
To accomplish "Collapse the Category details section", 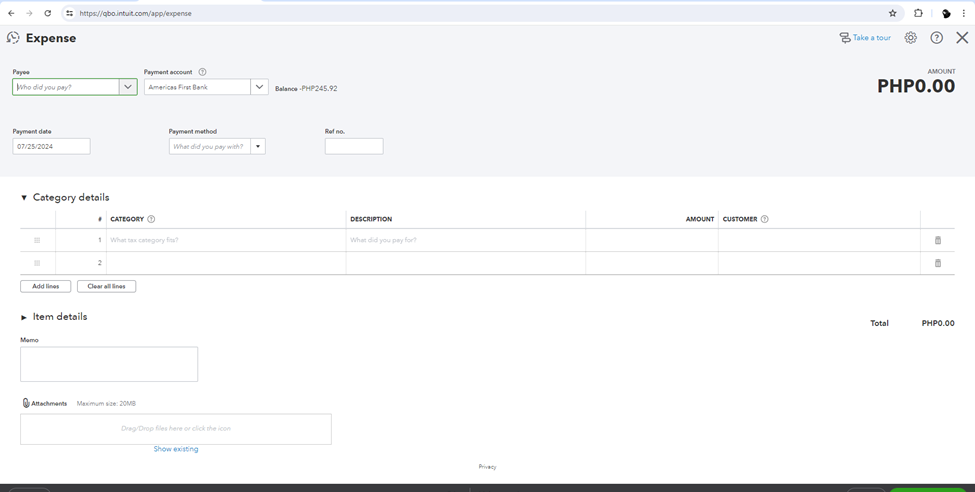I will pyautogui.click(x=24, y=198).
